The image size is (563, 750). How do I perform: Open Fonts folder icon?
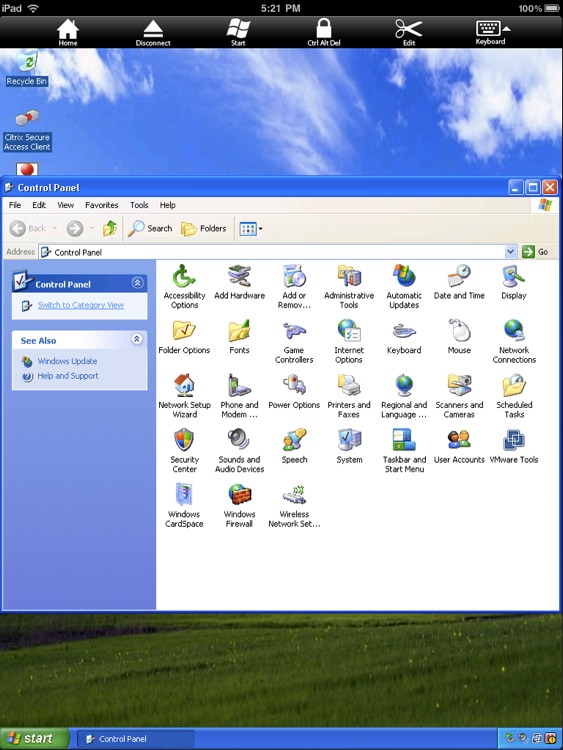coord(239,337)
